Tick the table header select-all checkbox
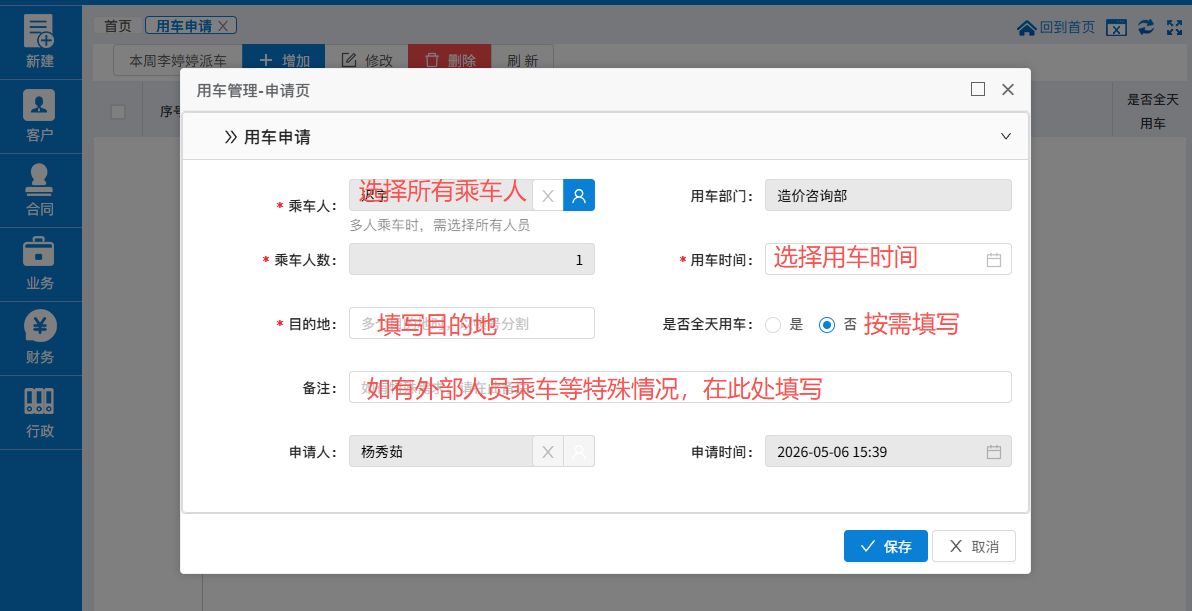The image size is (1192, 611). pos(118,112)
